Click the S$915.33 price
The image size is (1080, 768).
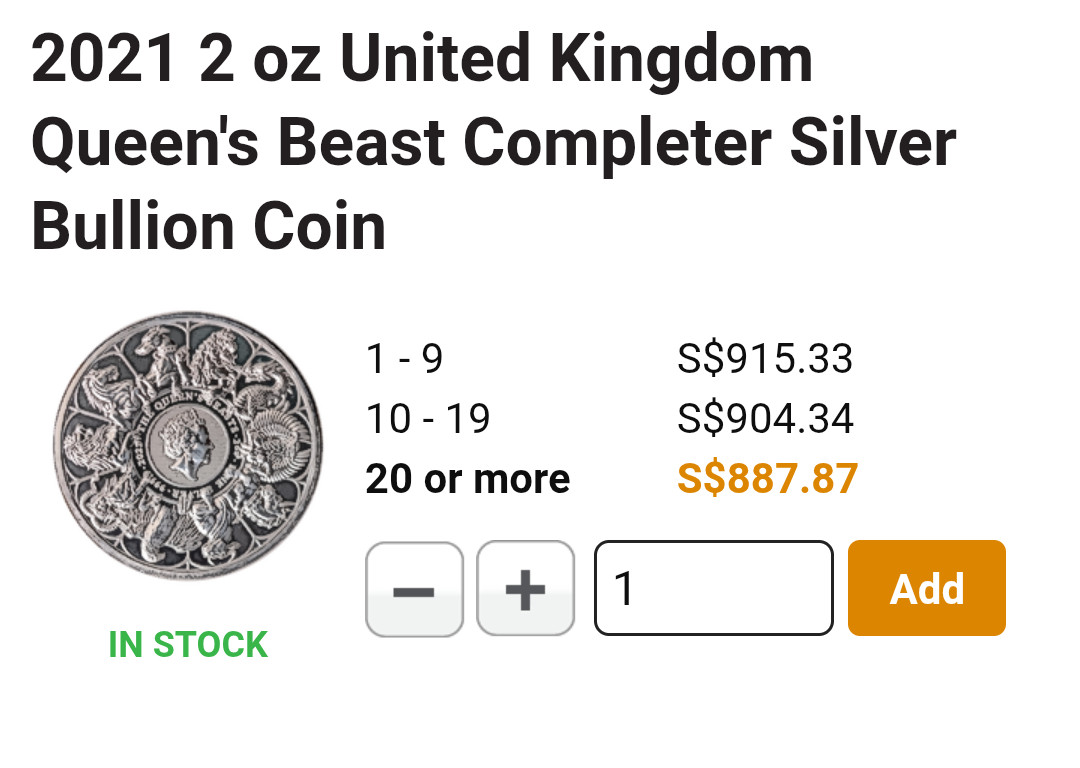click(765, 359)
